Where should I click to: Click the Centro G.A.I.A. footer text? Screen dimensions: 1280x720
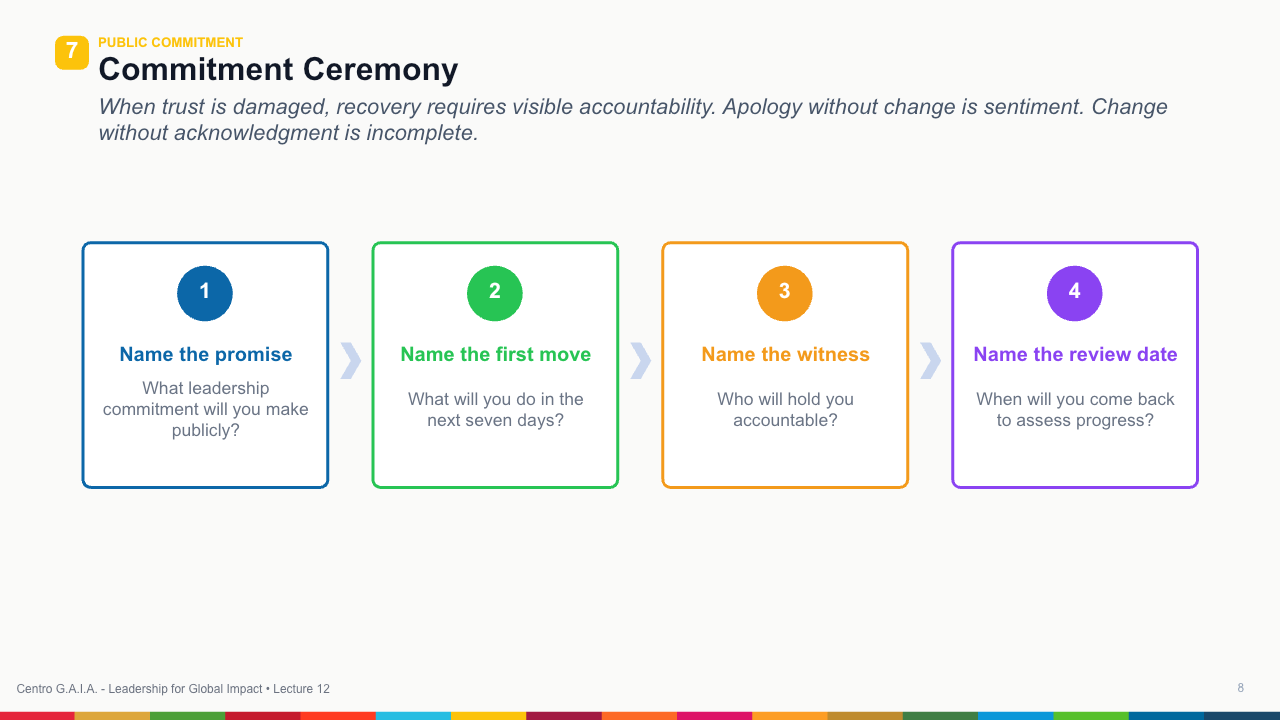click(173, 689)
